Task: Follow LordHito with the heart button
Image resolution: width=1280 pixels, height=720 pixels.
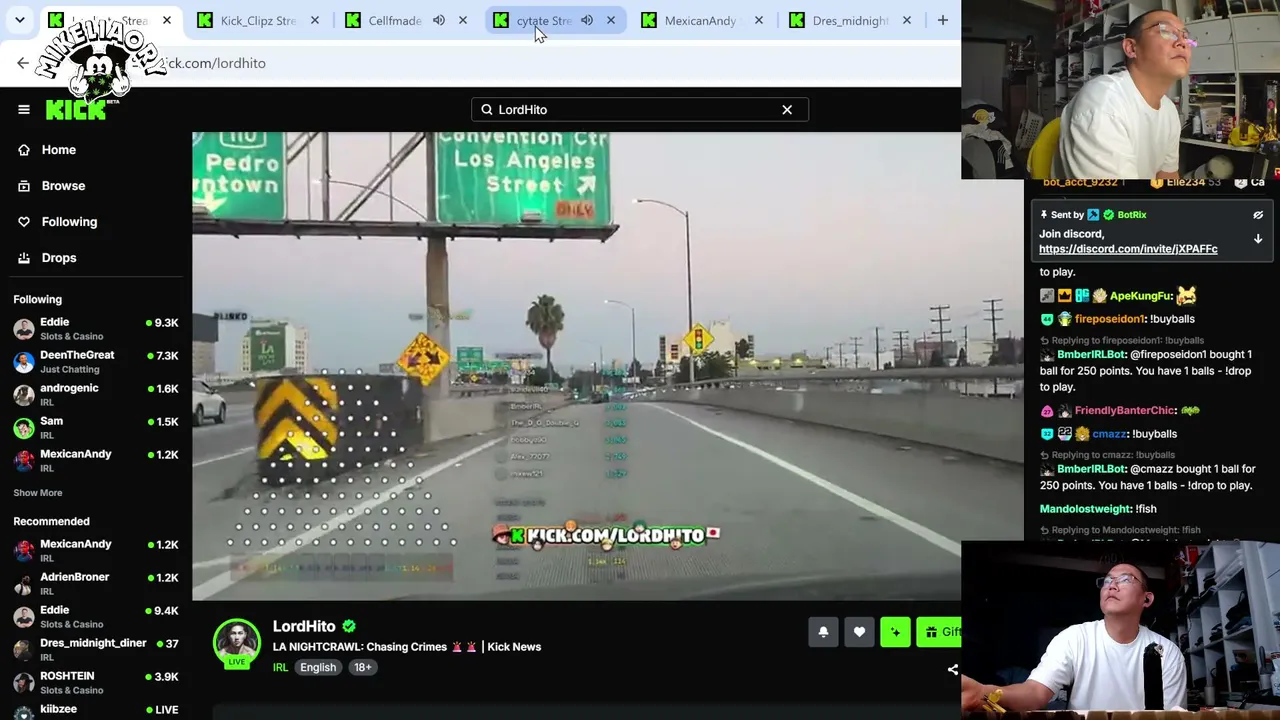Action: tap(859, 632)
